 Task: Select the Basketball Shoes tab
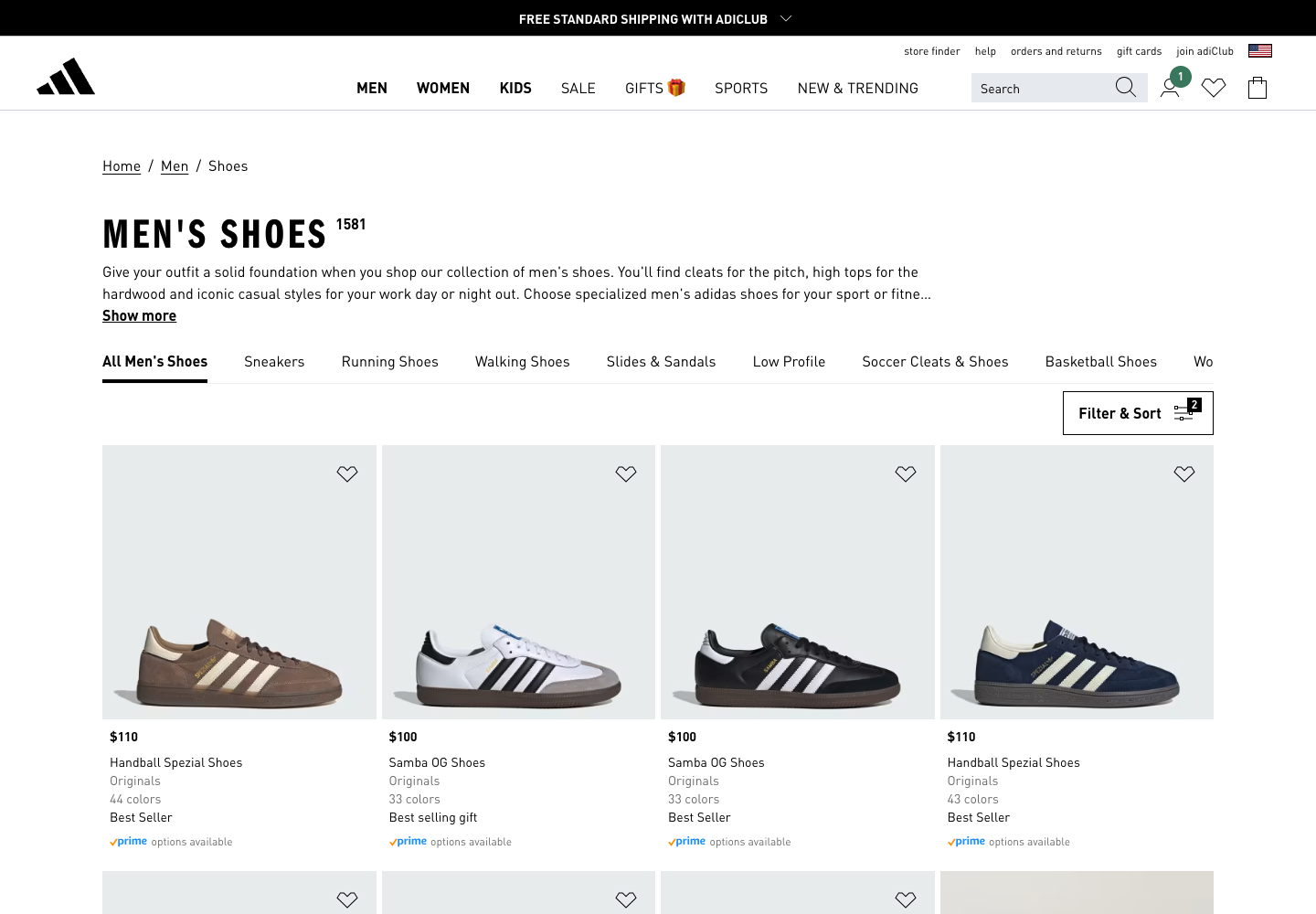[1101, 361]
